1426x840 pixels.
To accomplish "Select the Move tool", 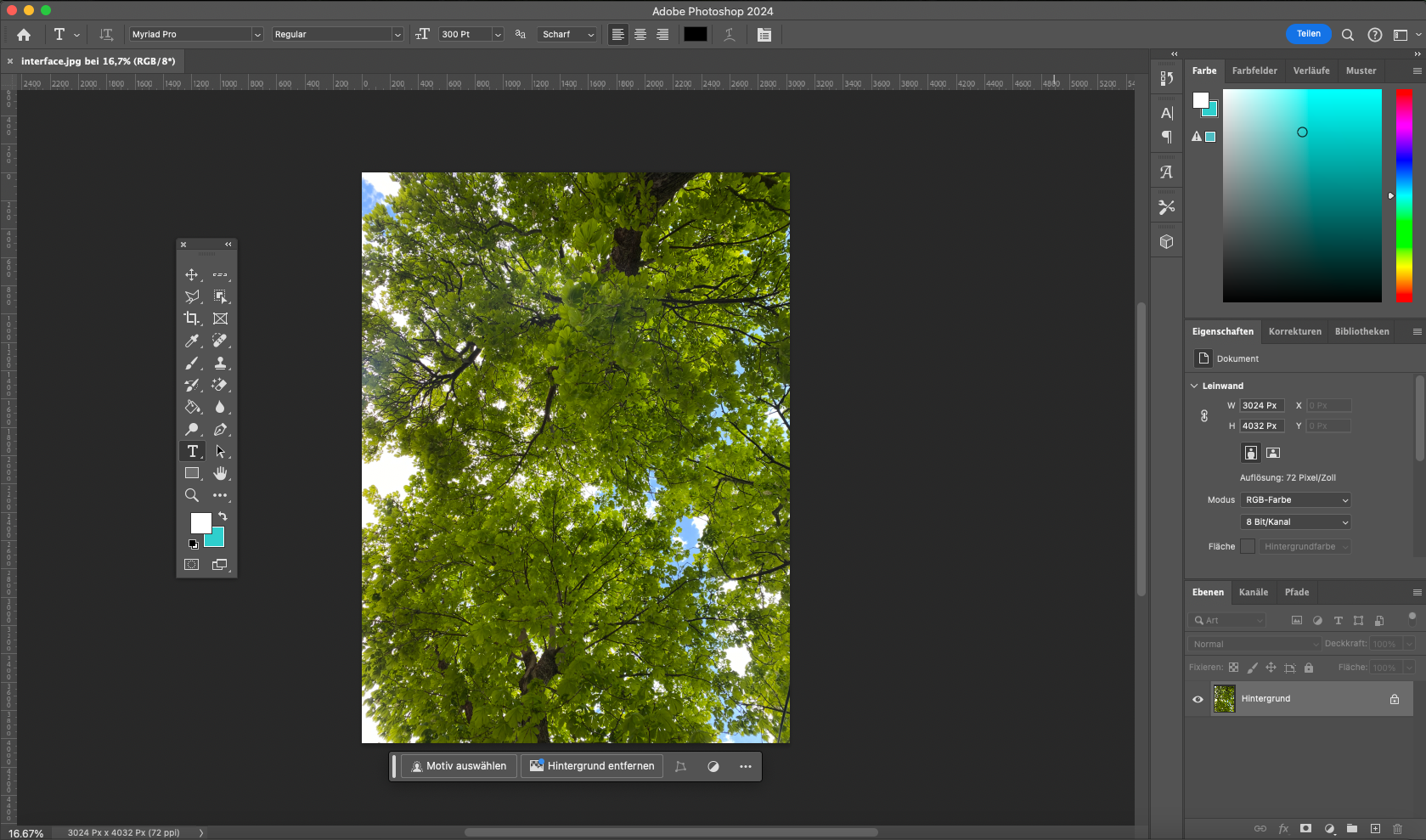I will [192, 274].
